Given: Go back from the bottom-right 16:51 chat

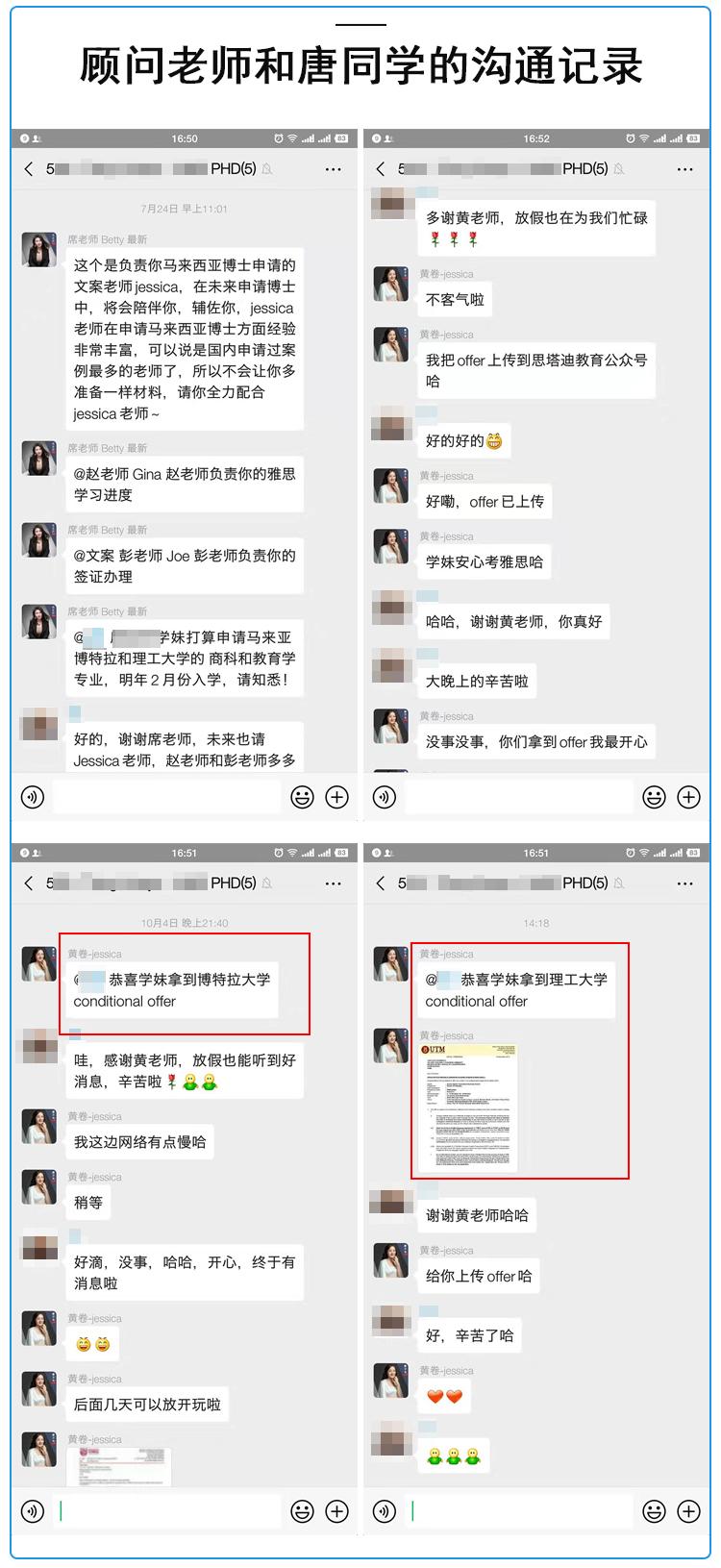Looking at the screenshot, I should click(381, 883).
